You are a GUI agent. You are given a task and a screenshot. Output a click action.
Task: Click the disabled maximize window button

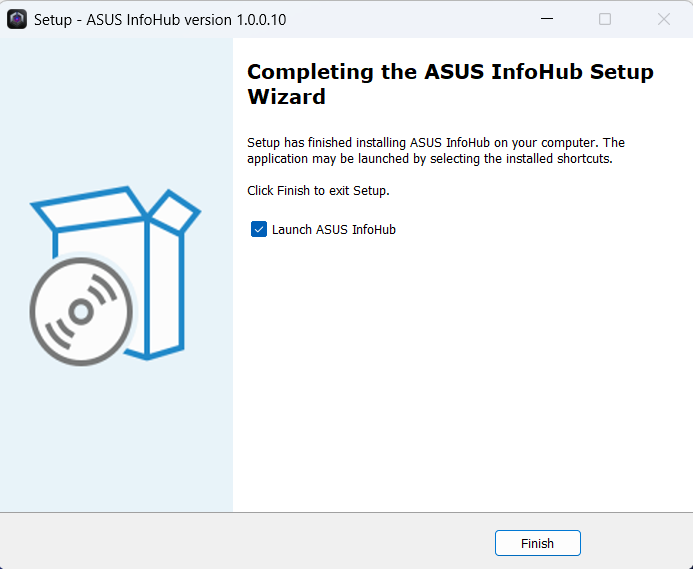click(x=605, y=19)
